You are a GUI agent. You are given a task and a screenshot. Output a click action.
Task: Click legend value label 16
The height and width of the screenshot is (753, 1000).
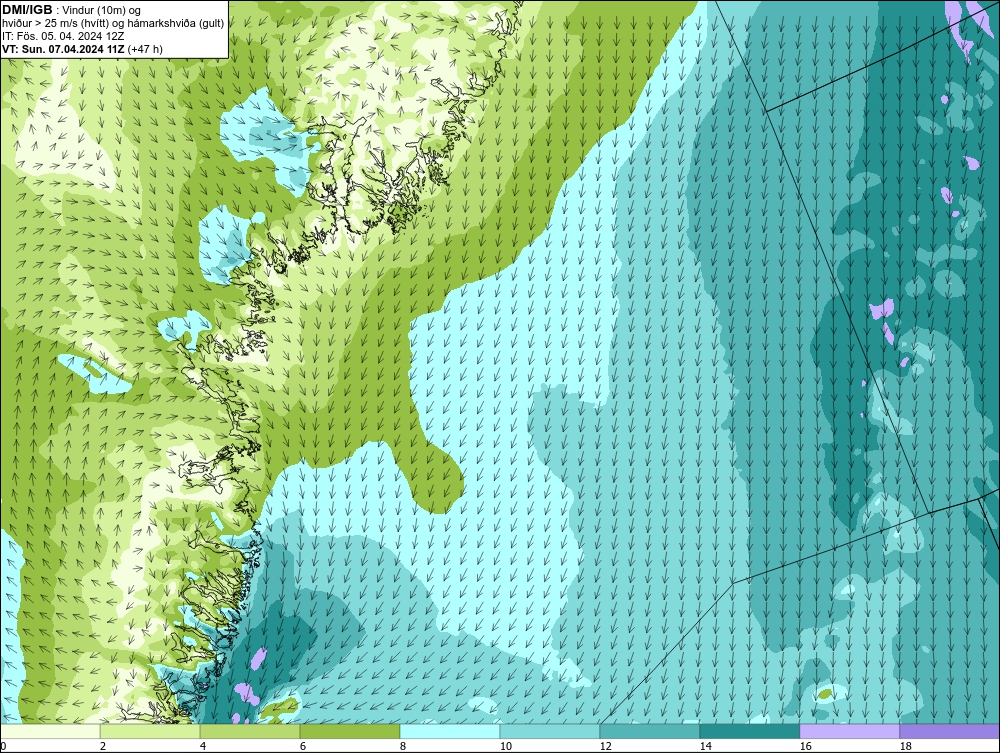point(805,746)
